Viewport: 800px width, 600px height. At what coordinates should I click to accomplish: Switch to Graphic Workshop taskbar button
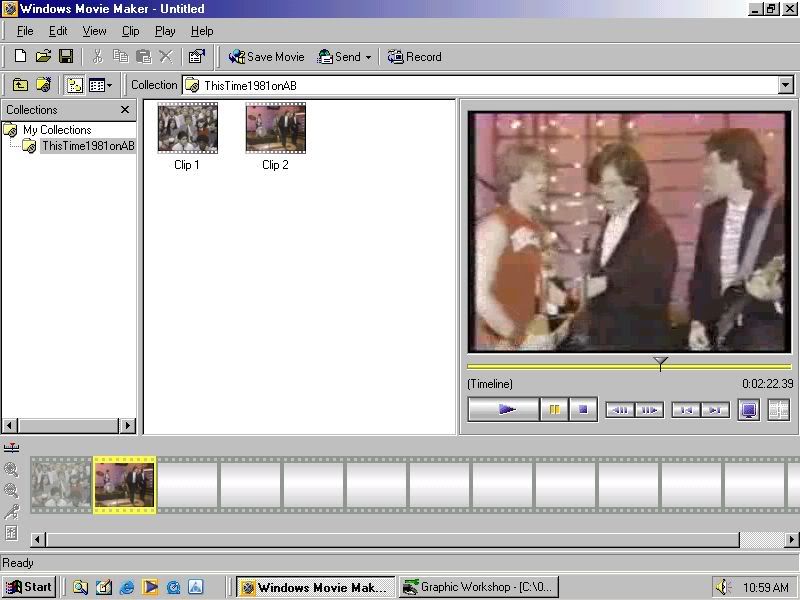479,587
